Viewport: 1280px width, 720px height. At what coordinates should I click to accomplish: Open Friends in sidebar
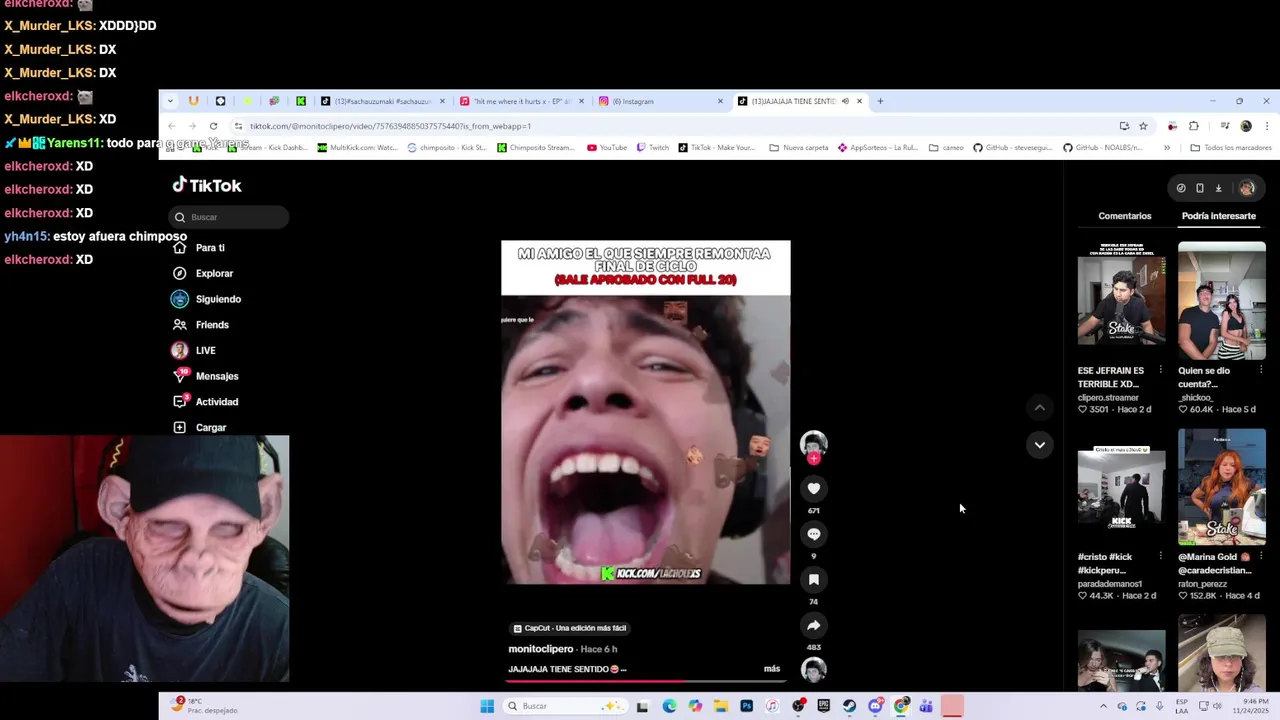[x=200, y=325]
